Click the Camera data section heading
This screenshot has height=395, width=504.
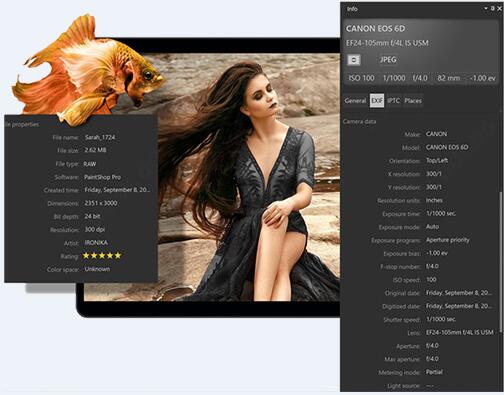click(x=359, y=122)
